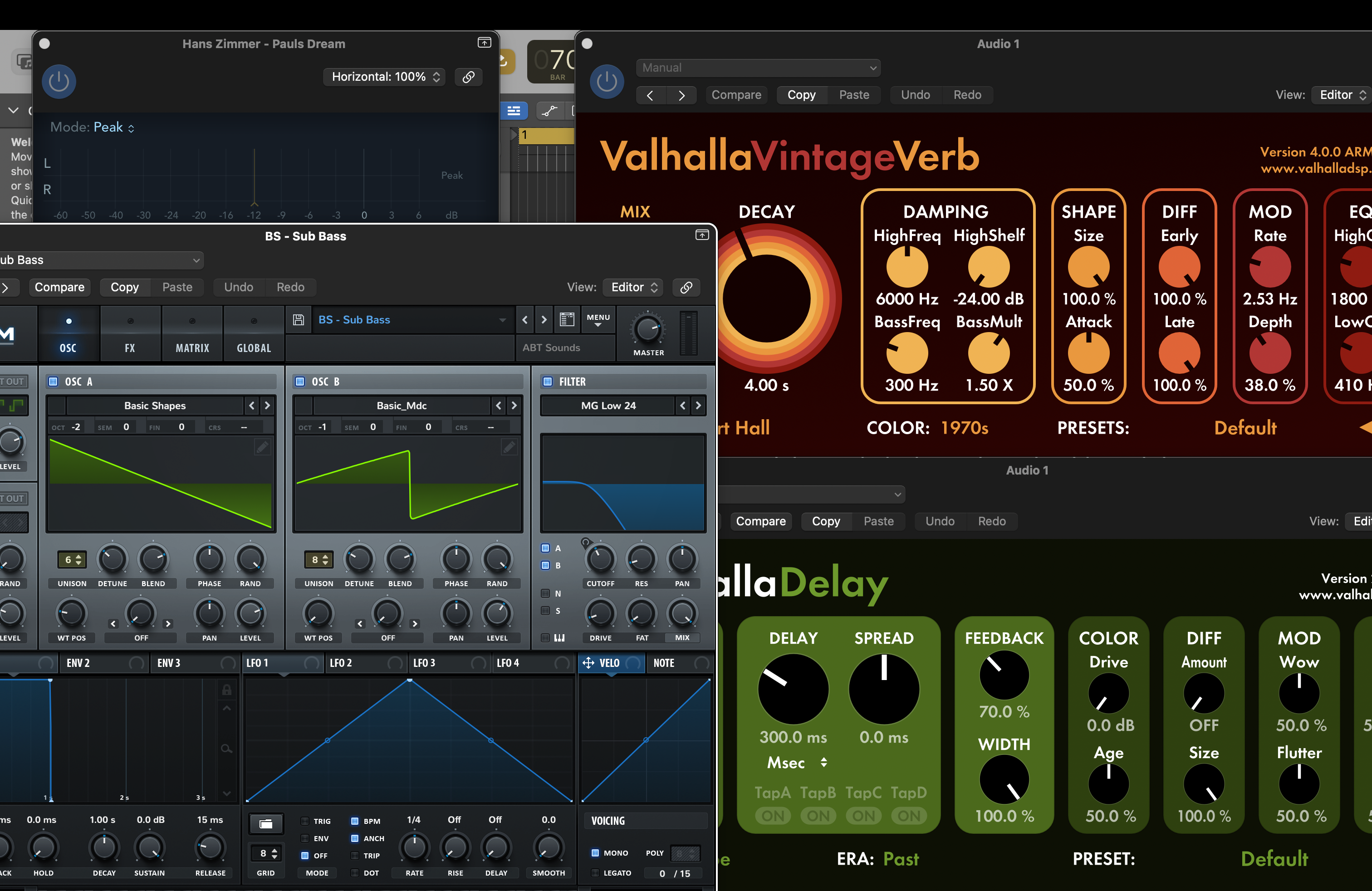Click TapA ON button in ValhallaDelay
The width and height of the screenshot is (1372, 891).
pos(773,816)
